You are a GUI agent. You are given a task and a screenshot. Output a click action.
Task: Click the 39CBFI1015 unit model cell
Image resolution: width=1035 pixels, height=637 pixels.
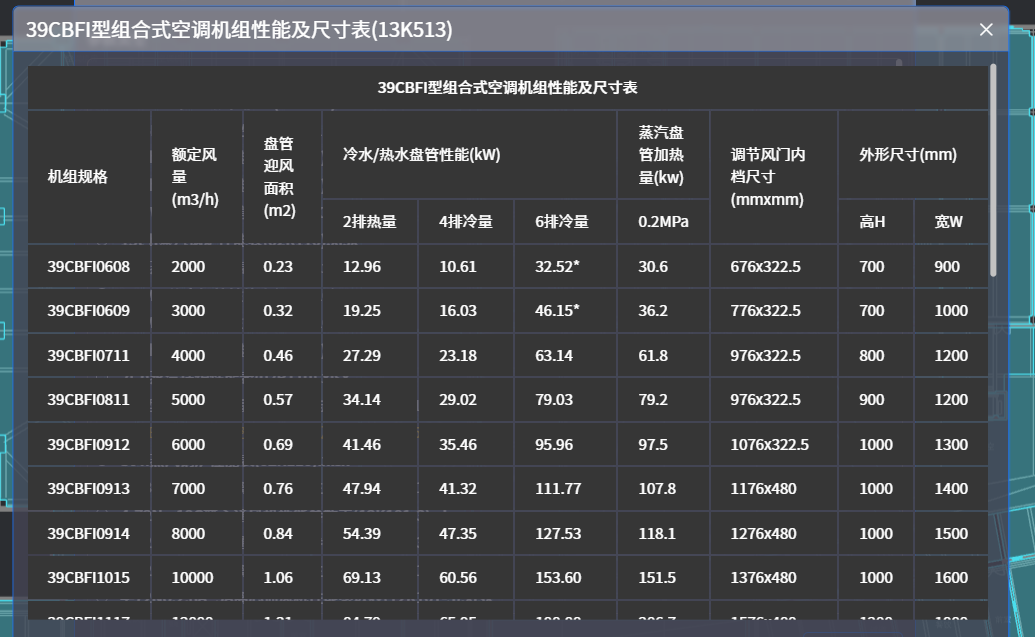[x=89, y=577]
